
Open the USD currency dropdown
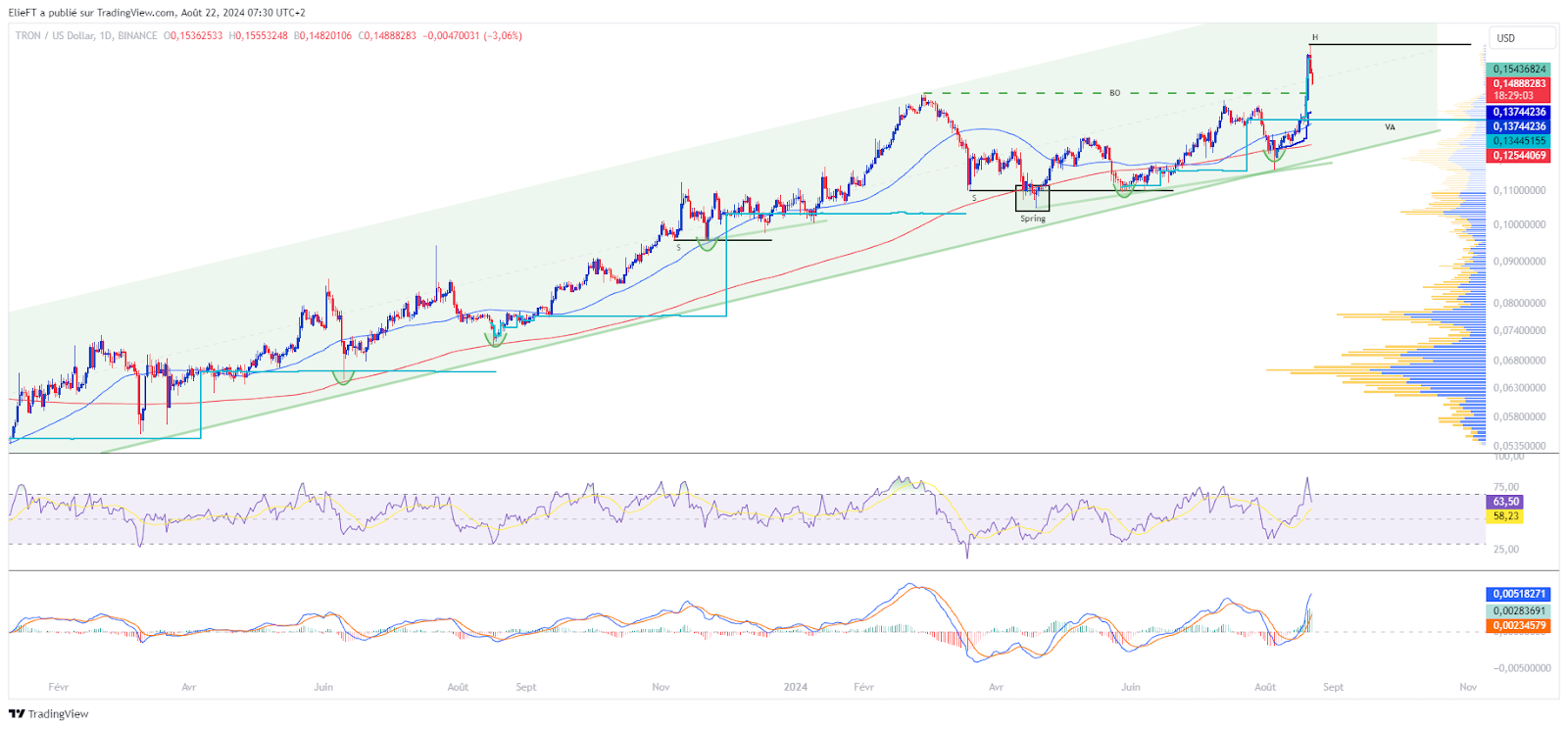[x=1522, y=38]
